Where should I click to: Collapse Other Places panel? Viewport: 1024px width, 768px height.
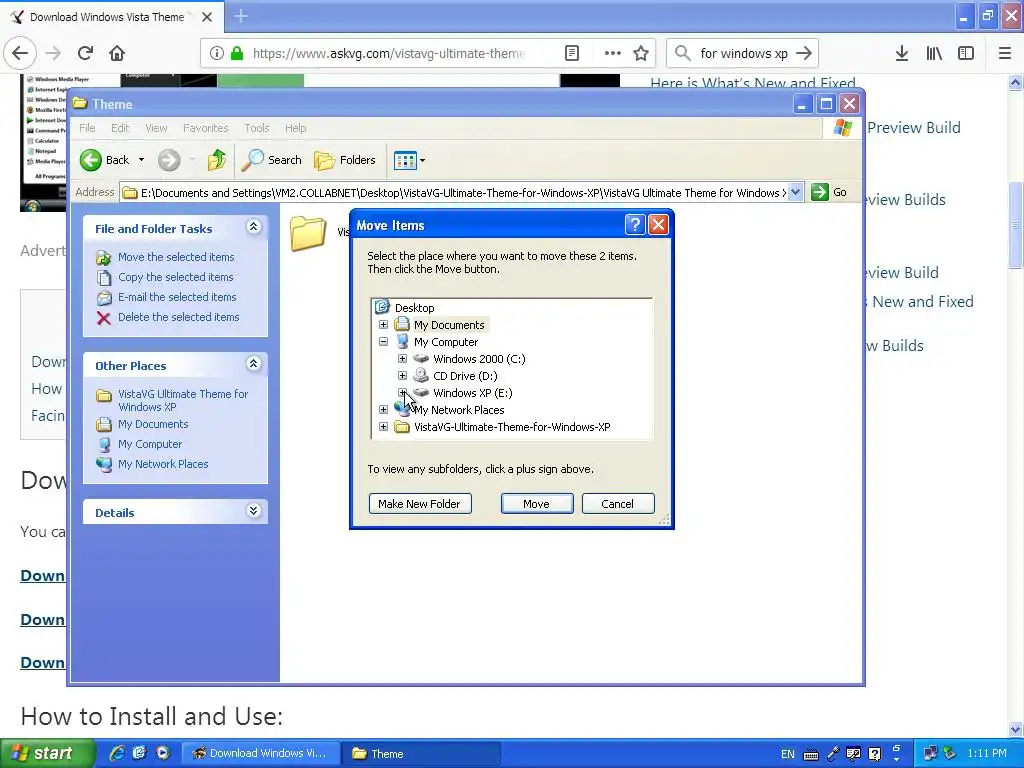253,364
